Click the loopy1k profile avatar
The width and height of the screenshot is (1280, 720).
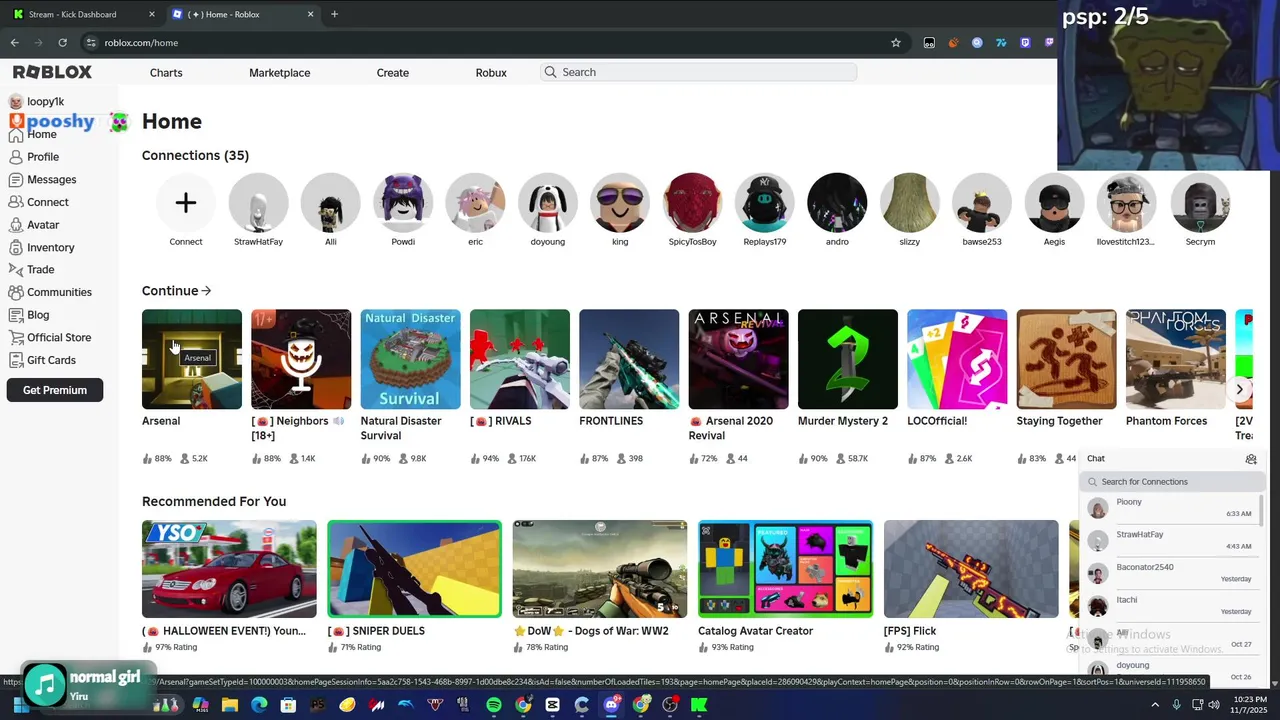15,102
